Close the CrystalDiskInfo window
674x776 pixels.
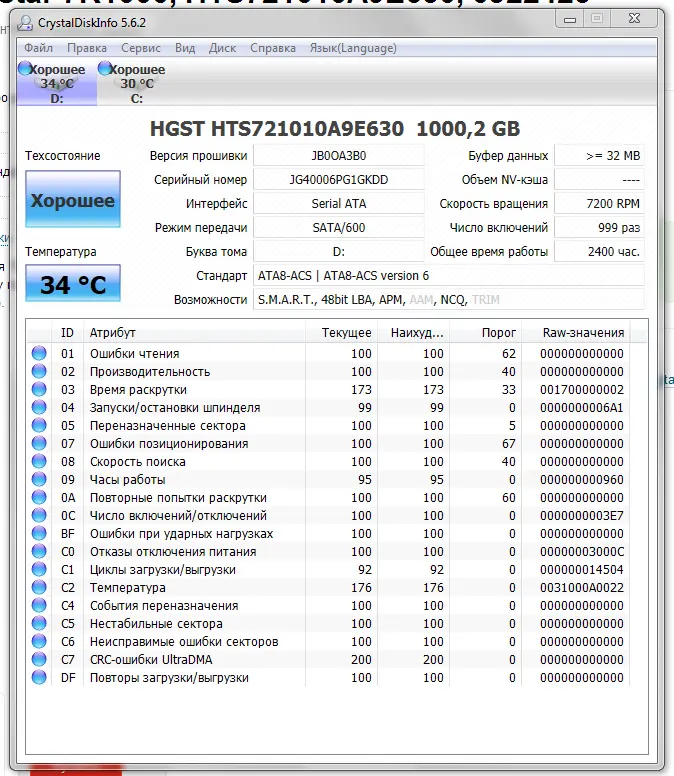coord(635,19)
